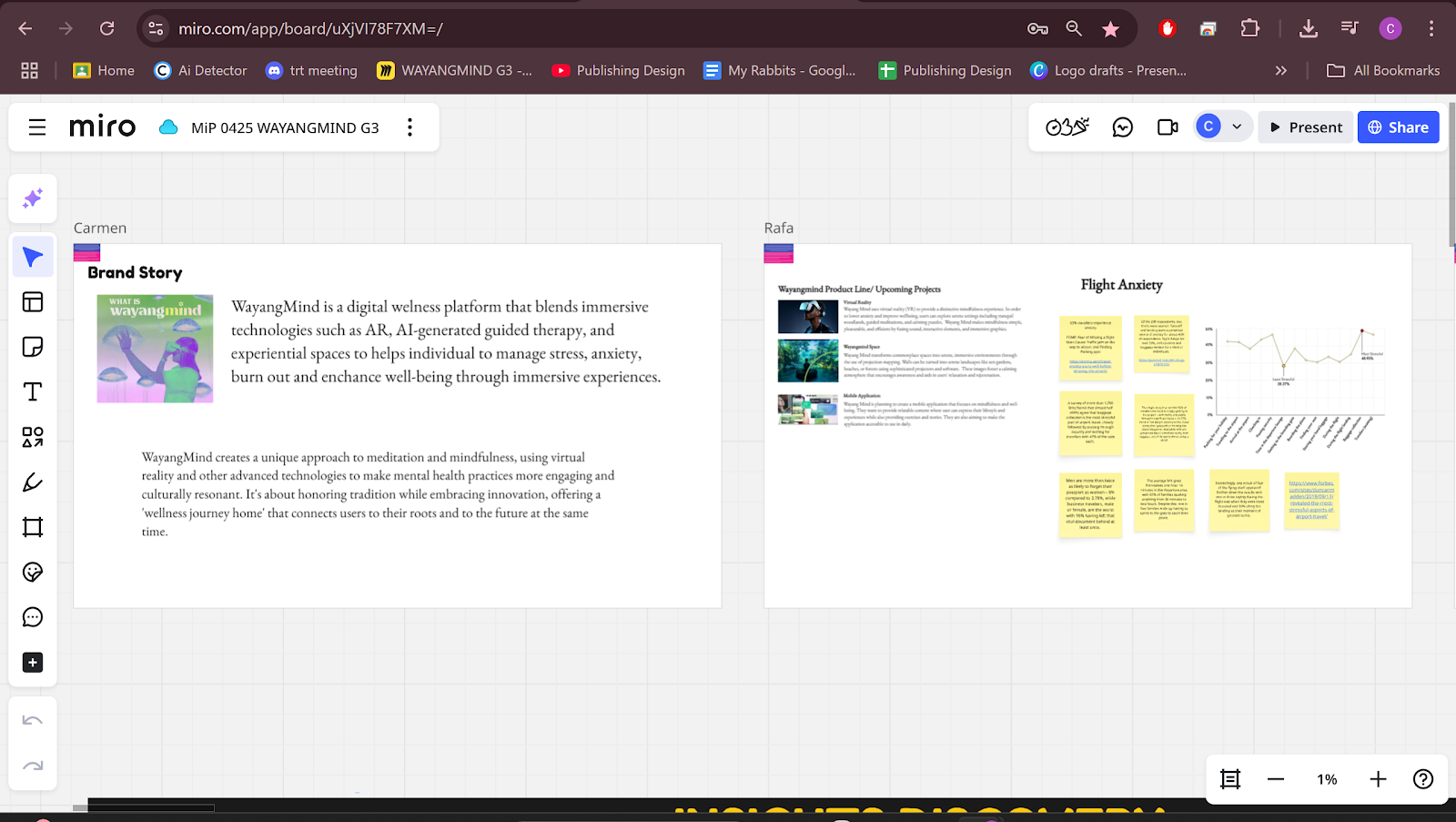Open more apps plus button
Image resolution: width=1456 pixels, height=822 pixels.
coord(33,663)
